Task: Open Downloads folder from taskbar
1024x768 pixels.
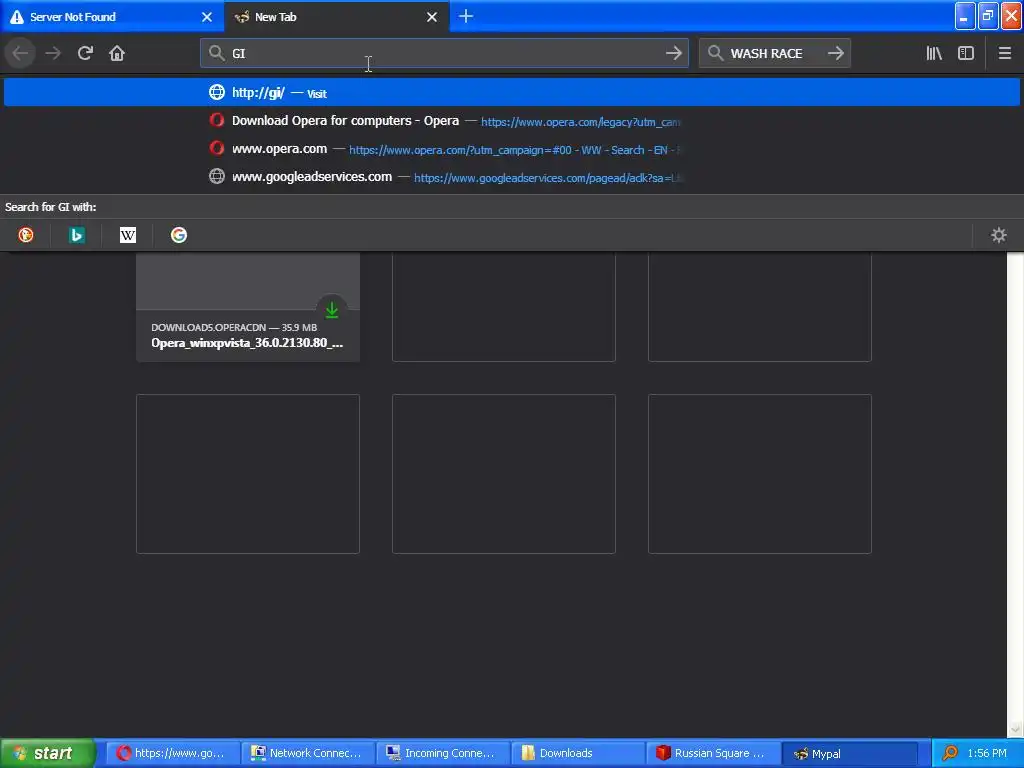Action: pyautogui.click(x=577, y=753)
